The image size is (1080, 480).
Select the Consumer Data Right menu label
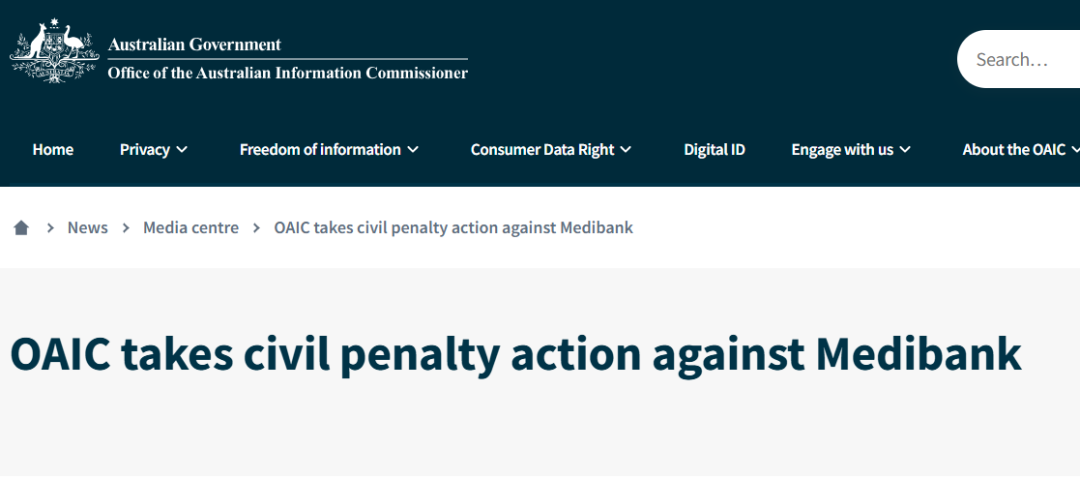point(542,150)
